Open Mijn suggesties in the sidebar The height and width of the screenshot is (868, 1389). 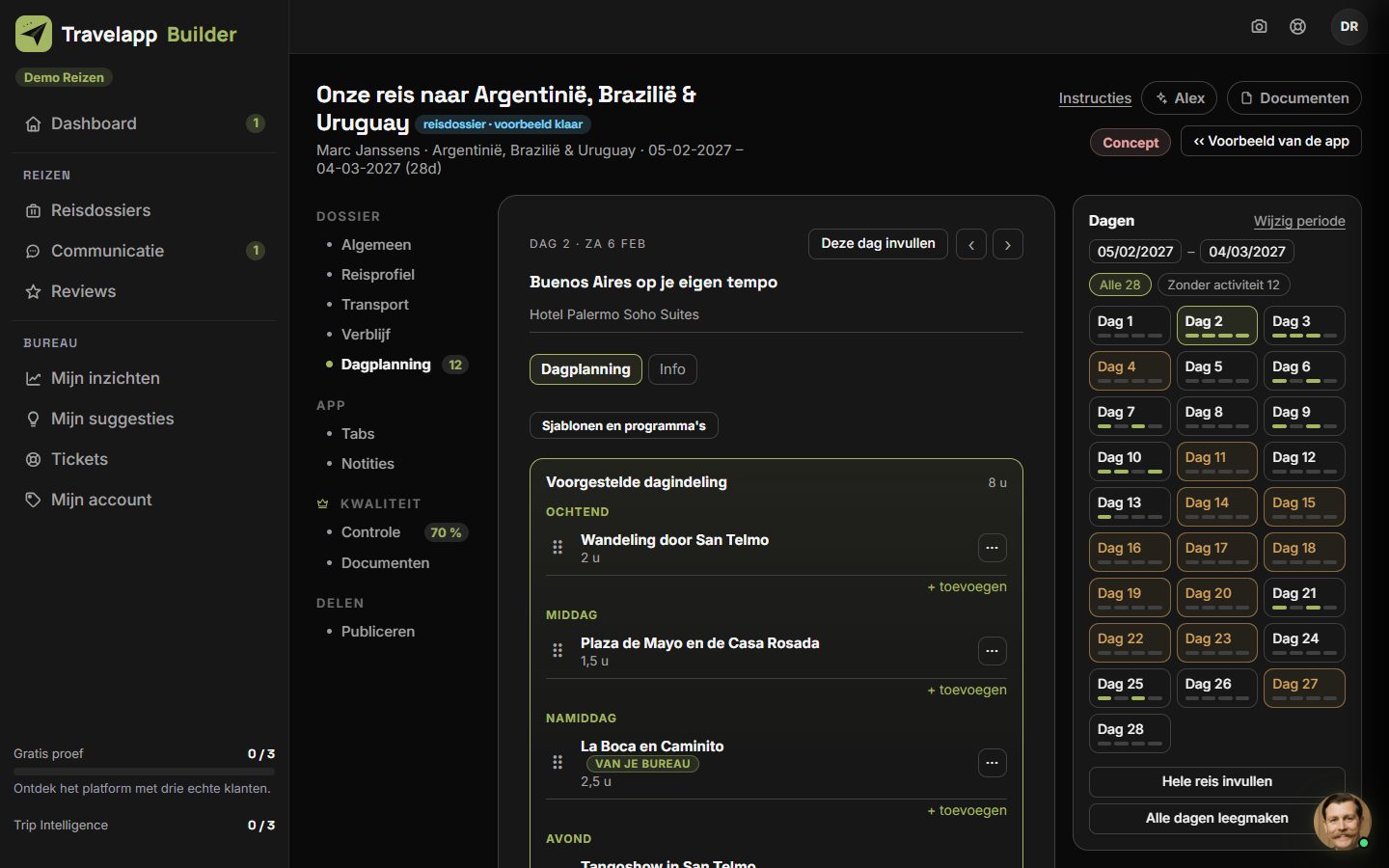[x=144, y=419]
